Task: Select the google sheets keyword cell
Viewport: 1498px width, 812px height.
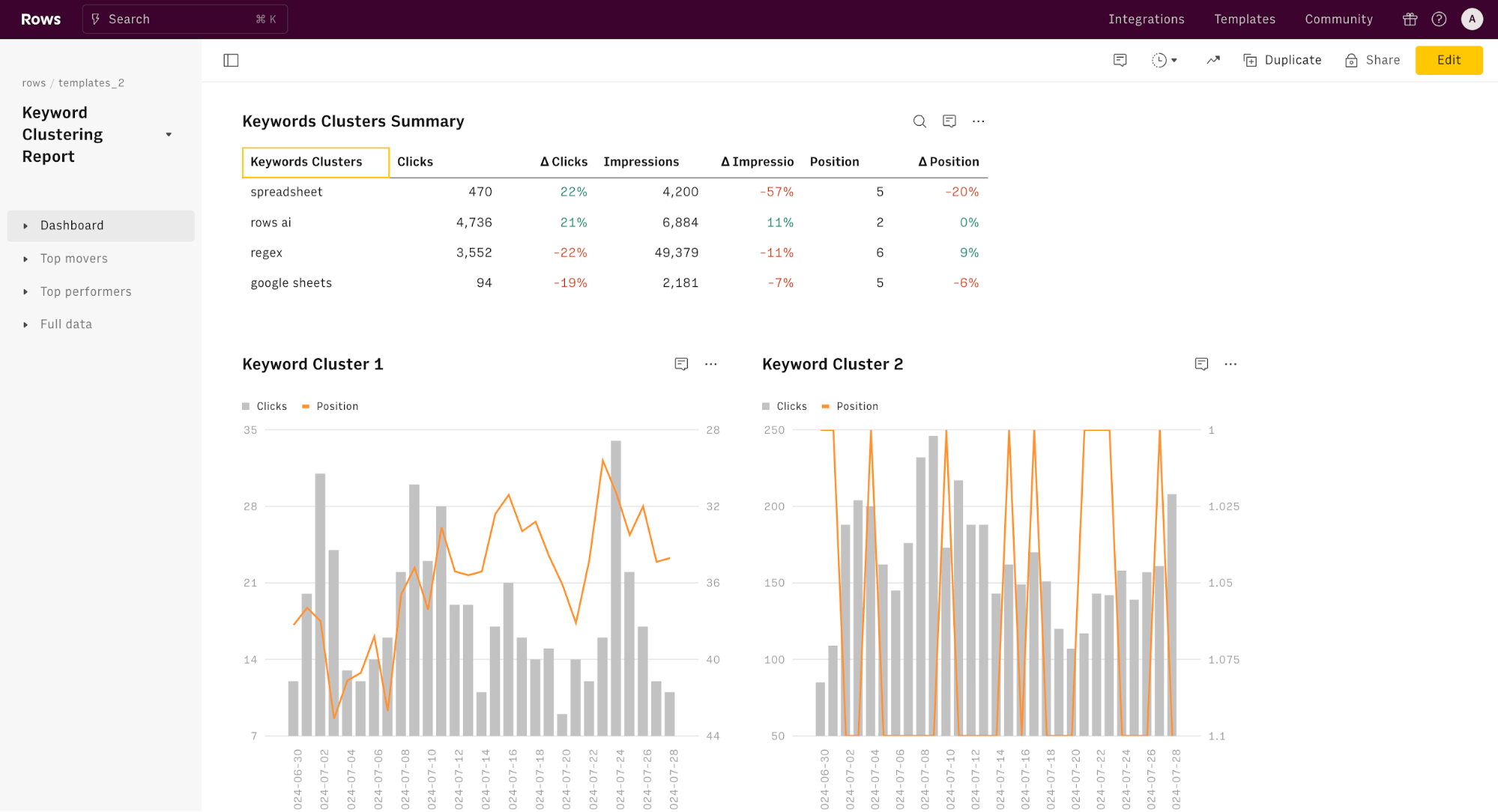Action: click(315, 283)
